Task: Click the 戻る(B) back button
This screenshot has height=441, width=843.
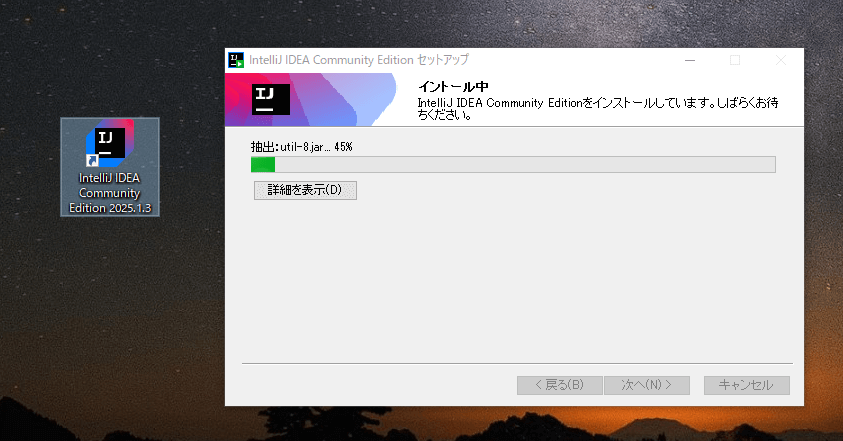Action: [x=559, y=385]
